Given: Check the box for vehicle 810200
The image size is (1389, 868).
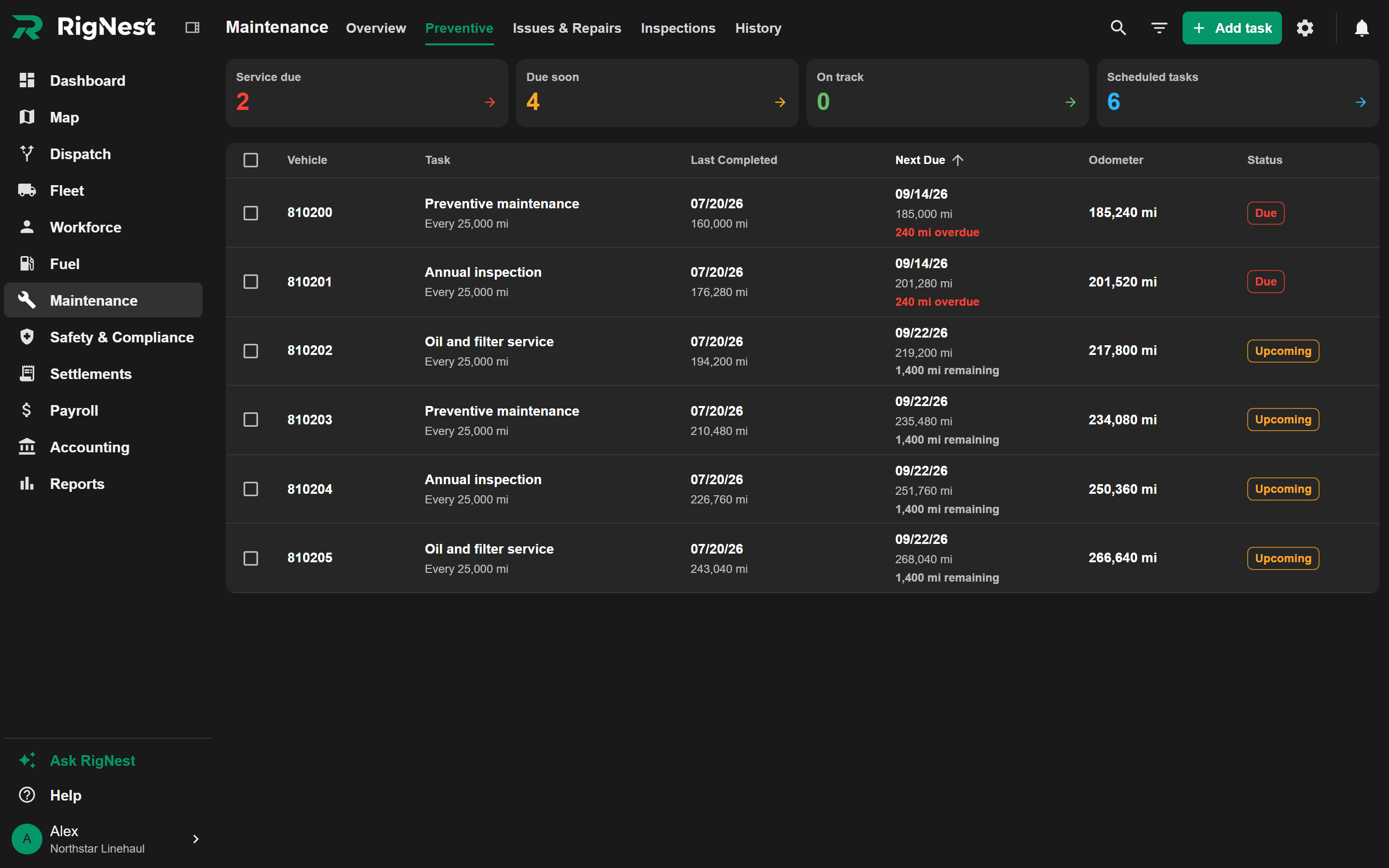Looking at the screenshot, I should tap(251, 213).
